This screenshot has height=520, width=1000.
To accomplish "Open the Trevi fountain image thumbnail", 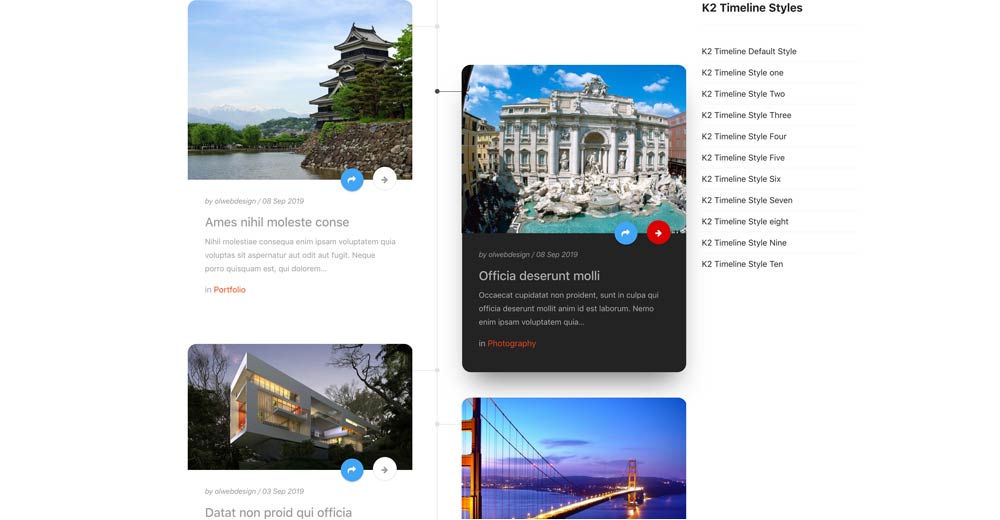I will point(574,149).
